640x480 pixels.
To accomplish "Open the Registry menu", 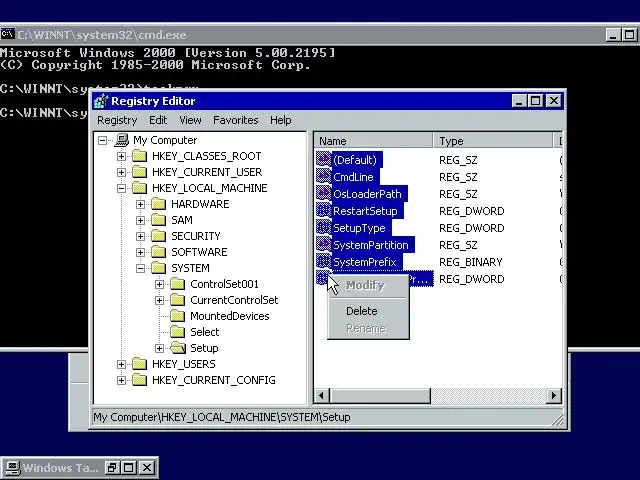I will (117, 120).
